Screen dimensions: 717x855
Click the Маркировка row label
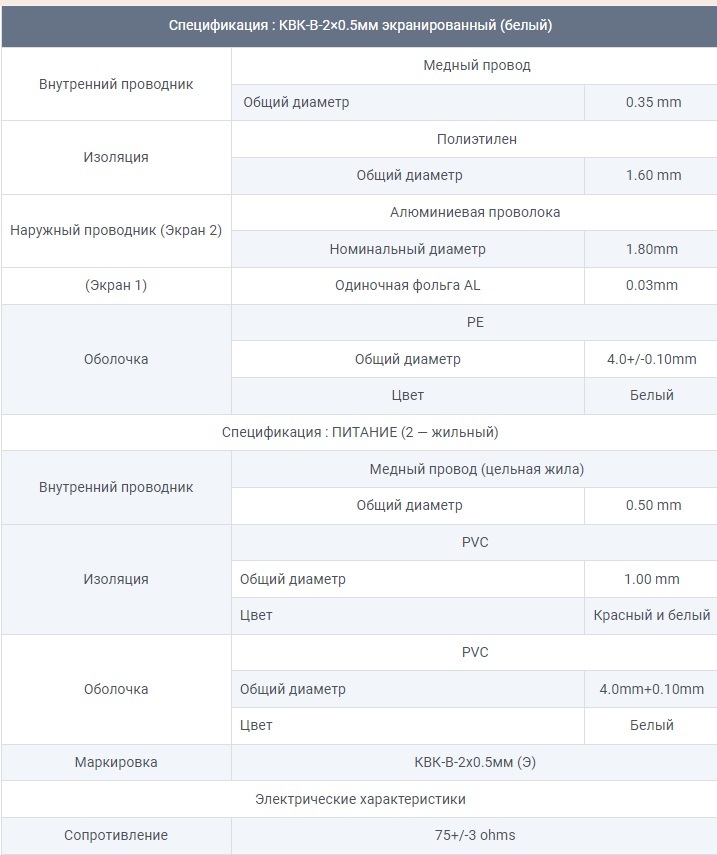[116, 762]
